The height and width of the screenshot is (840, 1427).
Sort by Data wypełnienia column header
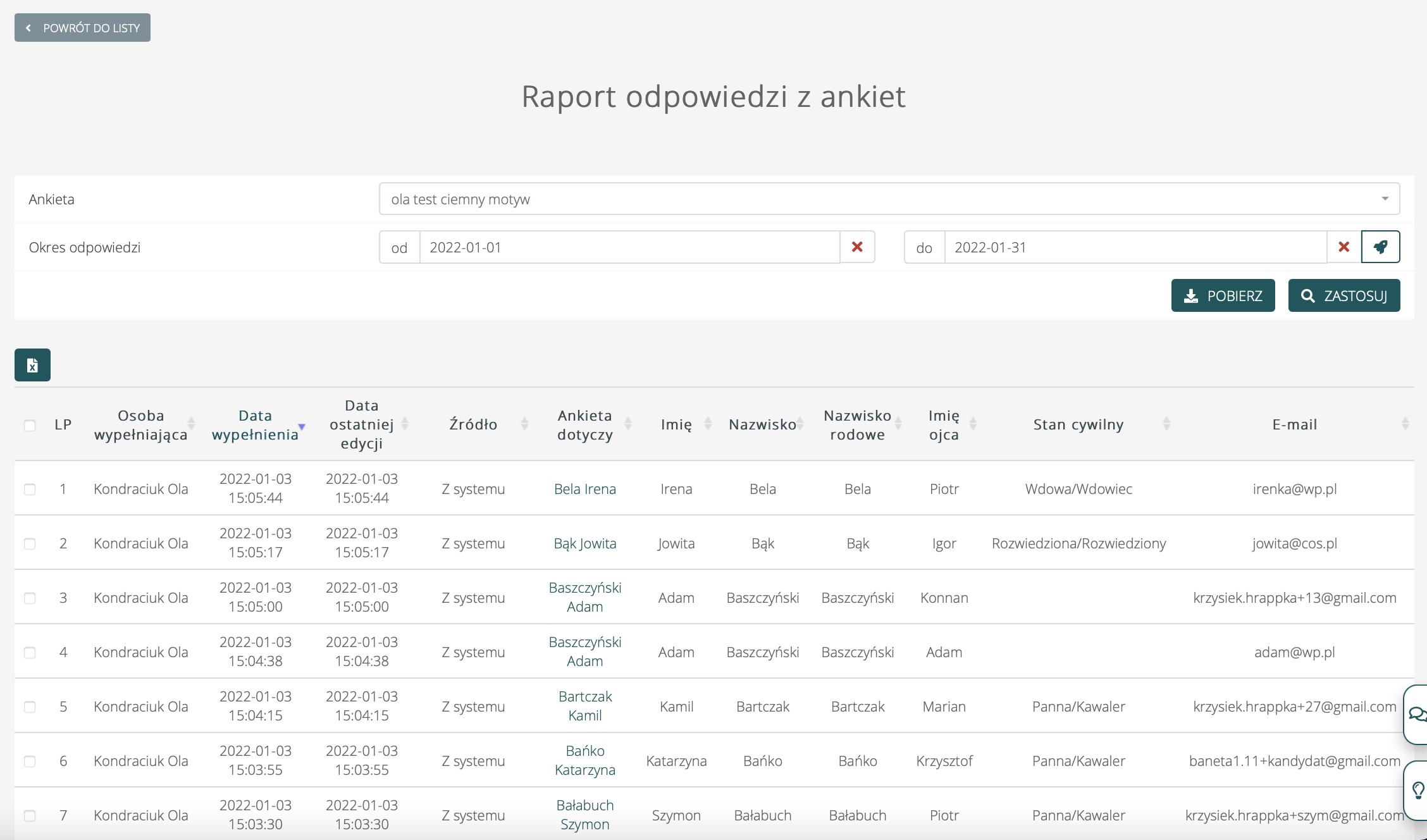click(255, 424)
